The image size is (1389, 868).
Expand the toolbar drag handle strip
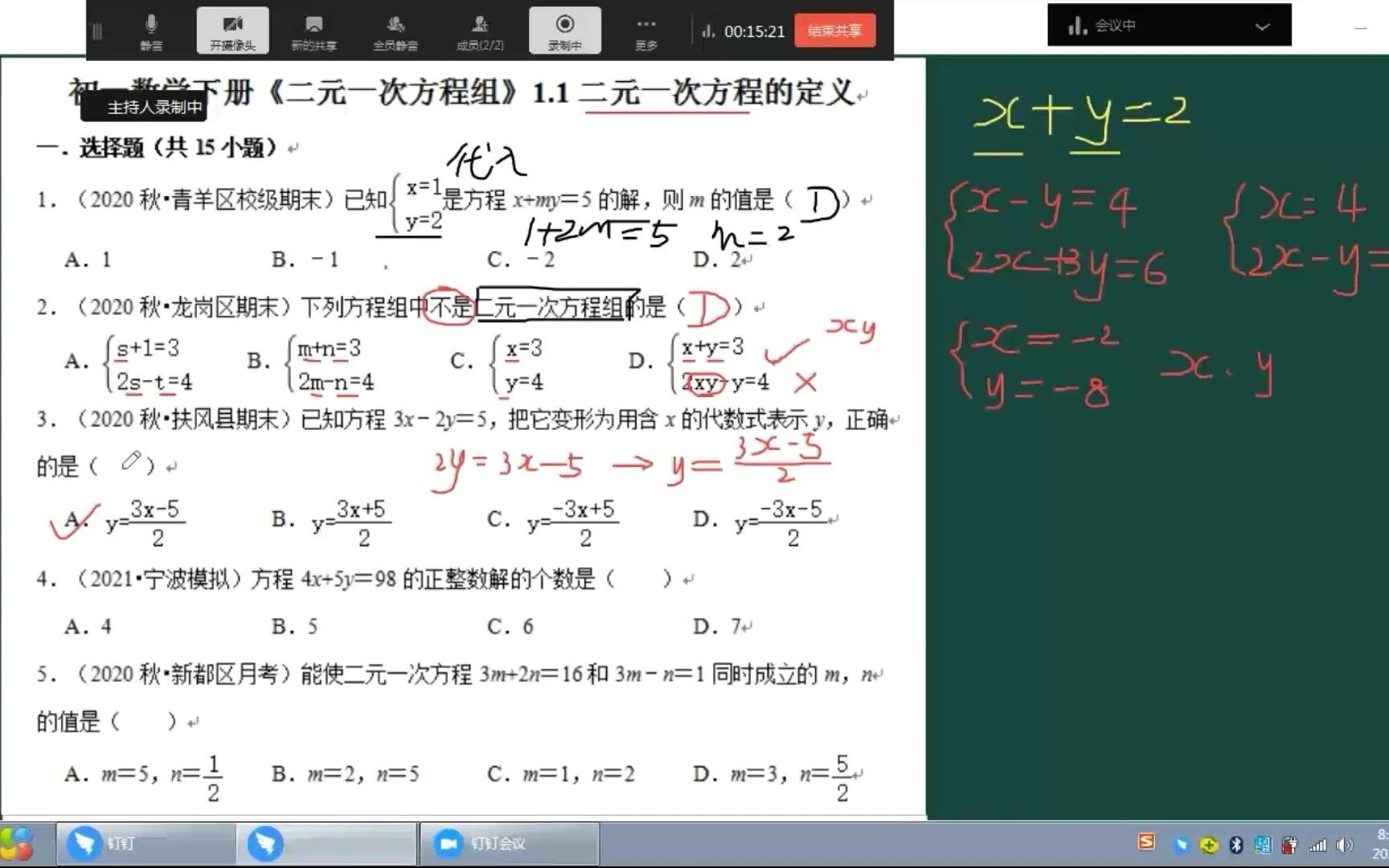[x=96, y=31]
